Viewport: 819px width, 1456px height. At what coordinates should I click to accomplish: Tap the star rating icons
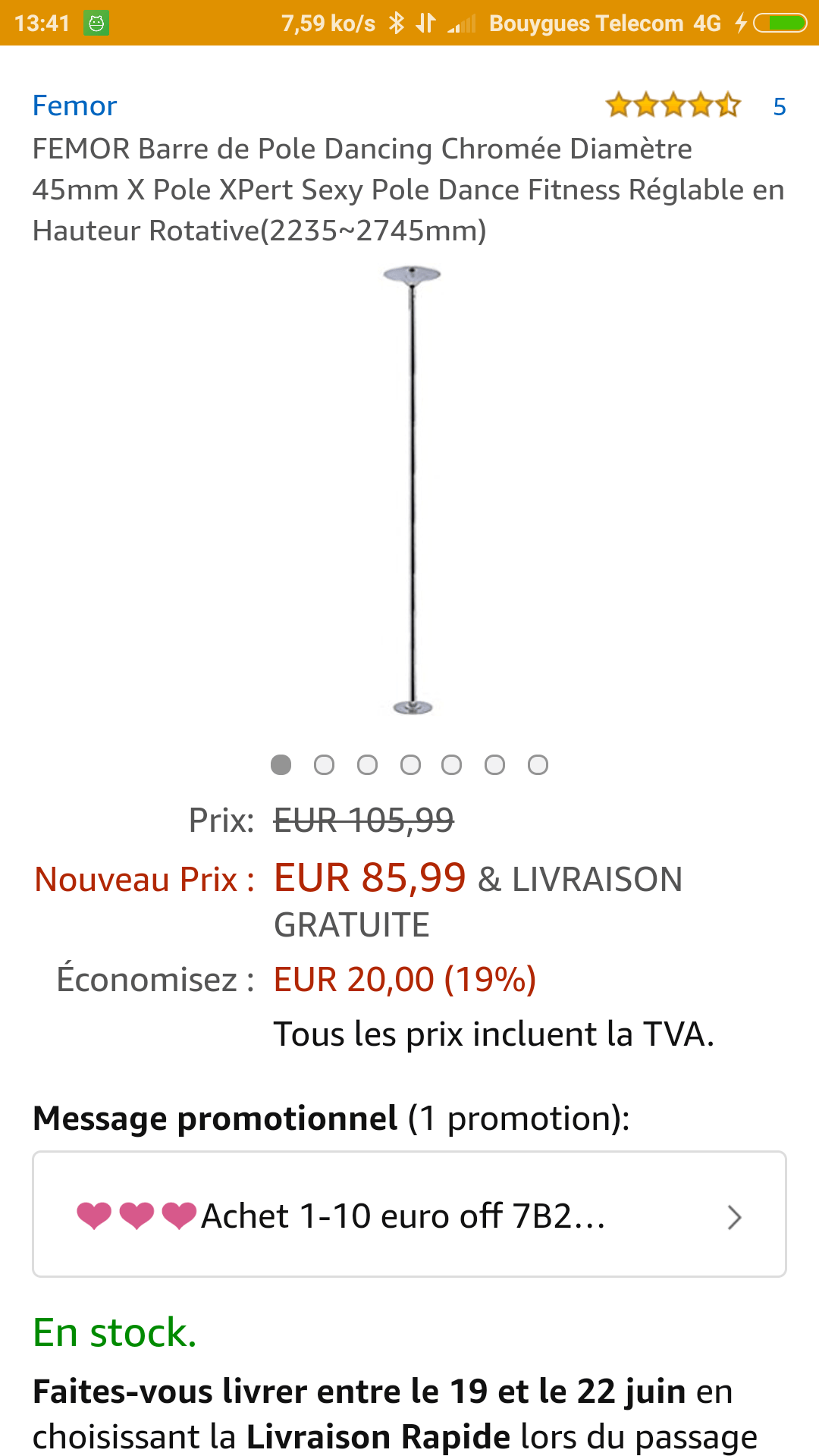tap(673, 105)
